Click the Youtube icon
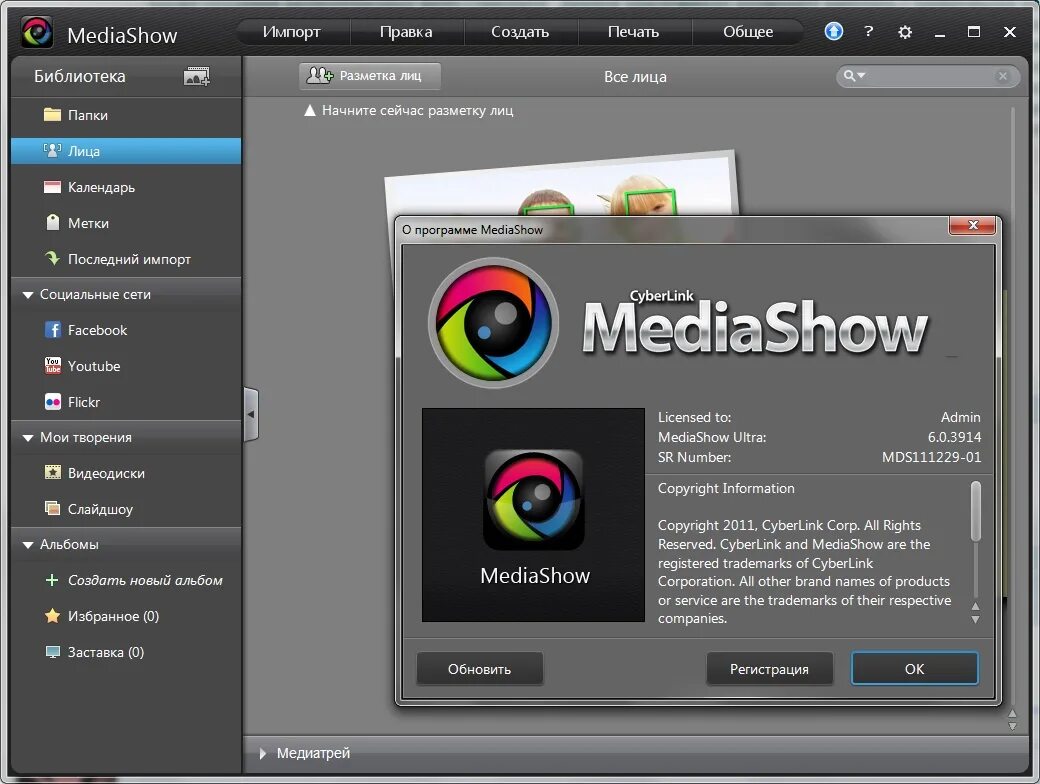This screenshot has height=784, width=1040. [x=52, y=365]
